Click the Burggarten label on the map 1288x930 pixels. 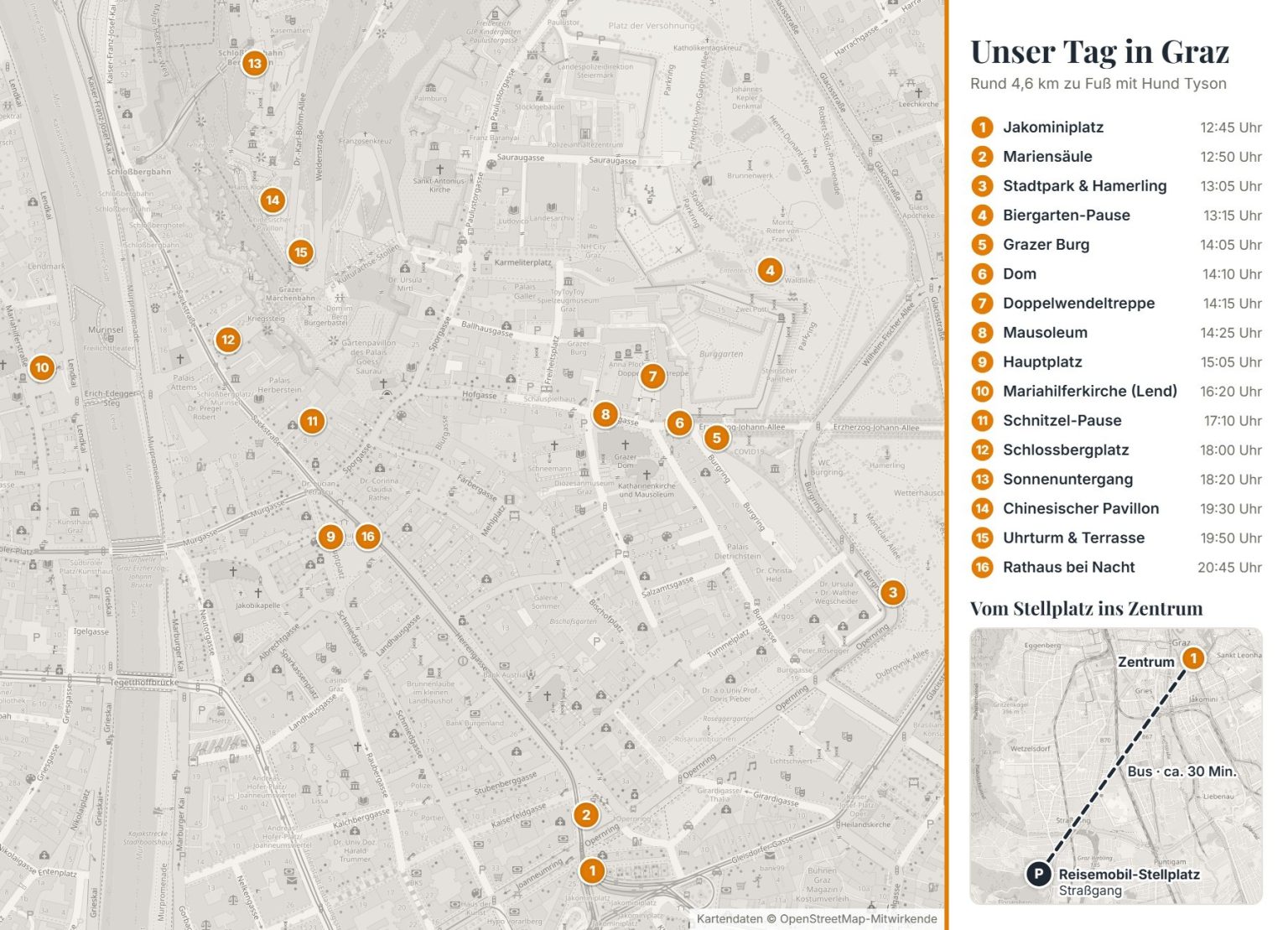[721, 354]
